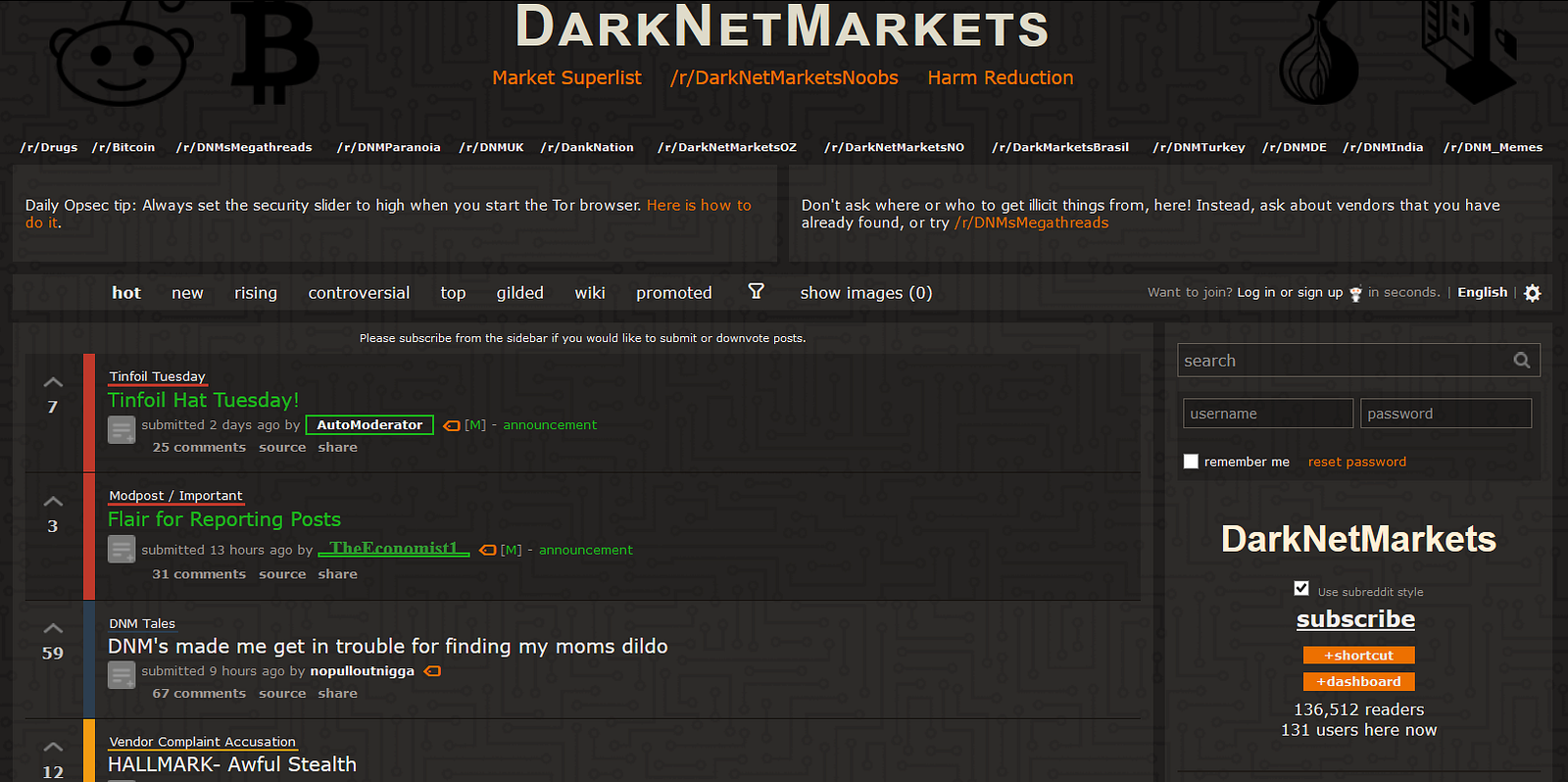The image size is (1568, 782).
Task: Switch to the hot tab
Action: pos(126,293)
